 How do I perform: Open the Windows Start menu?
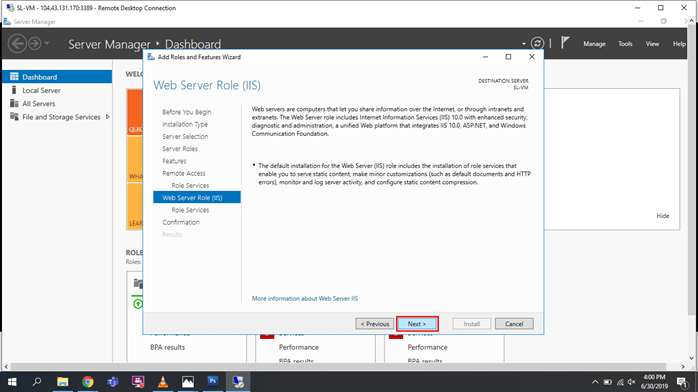pyautogui.click(x=12, y=382)
